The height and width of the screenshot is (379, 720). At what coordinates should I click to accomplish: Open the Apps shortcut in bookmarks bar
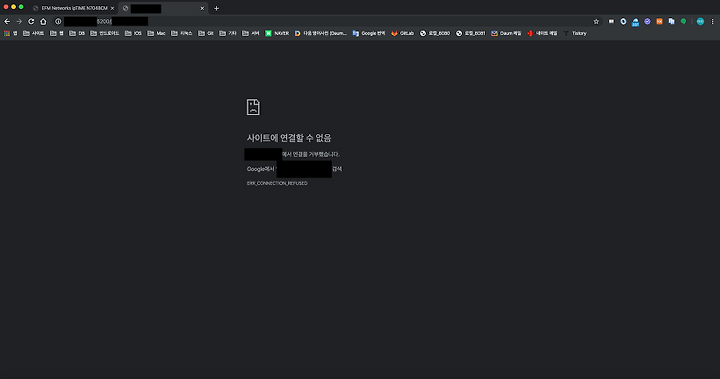(x=11, y=33)
